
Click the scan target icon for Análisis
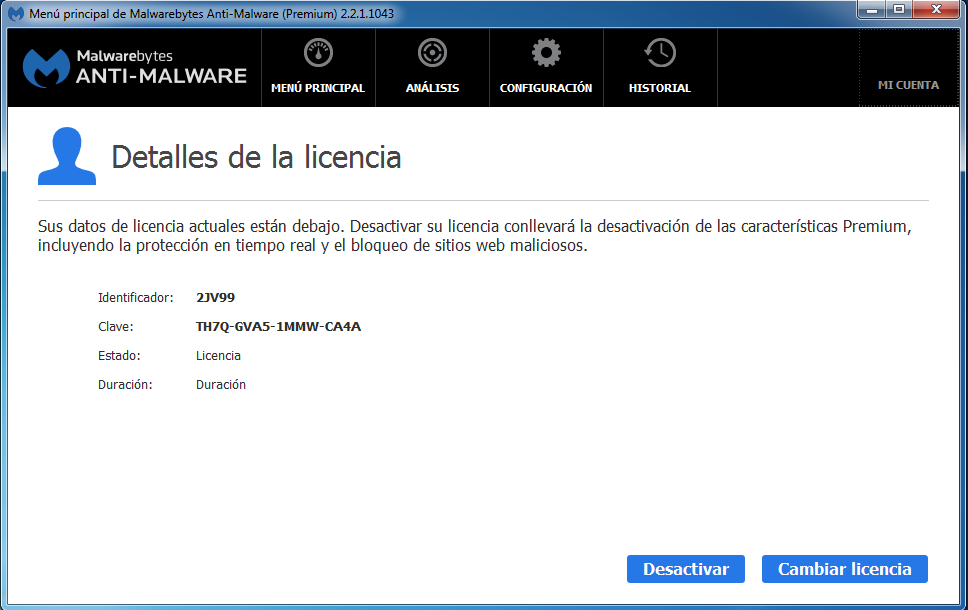click(432, 53)
